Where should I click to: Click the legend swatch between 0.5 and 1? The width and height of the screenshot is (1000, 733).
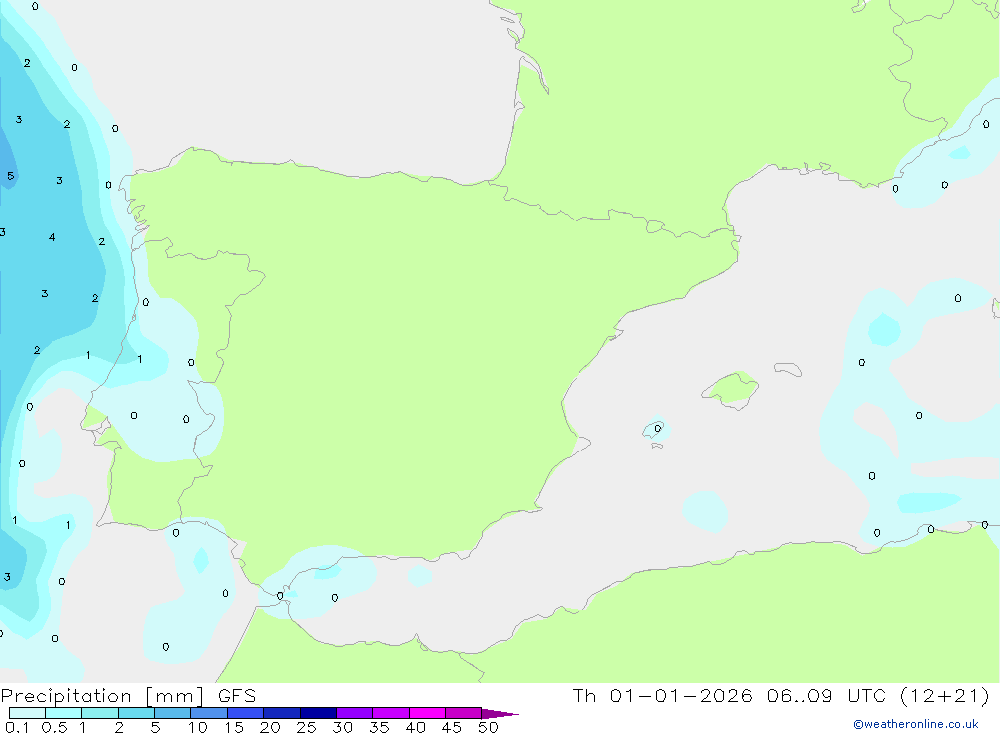[63, 713]
